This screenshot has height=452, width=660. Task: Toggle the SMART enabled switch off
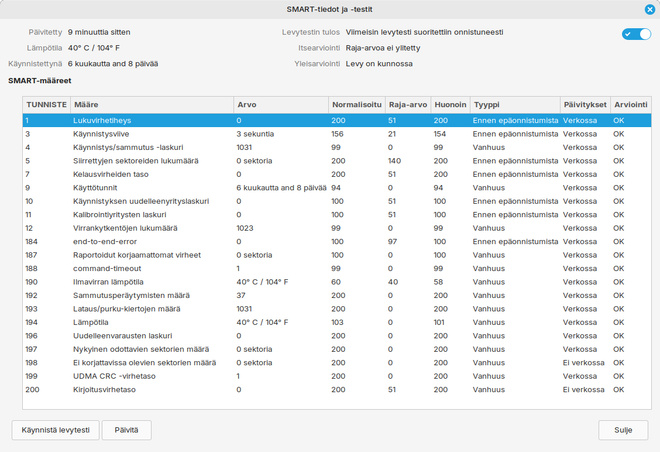[x=636, y=34]
